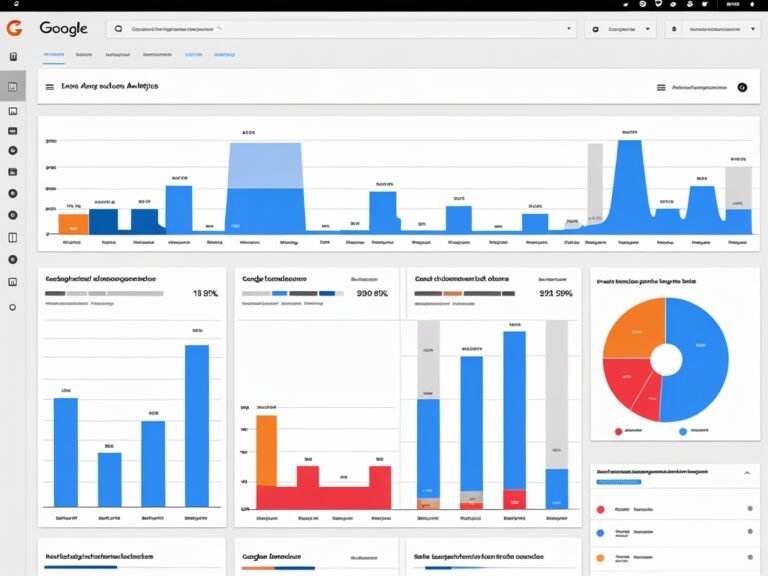This screenshot has width=768, height=576.
Task: Click inside the top search input field
Action: [x=340, y=30]
